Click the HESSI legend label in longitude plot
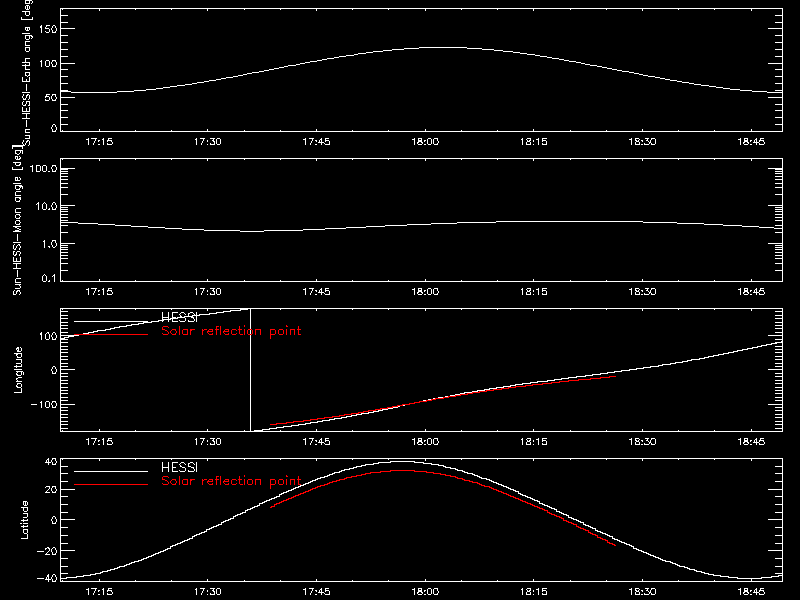 (179, 318)
